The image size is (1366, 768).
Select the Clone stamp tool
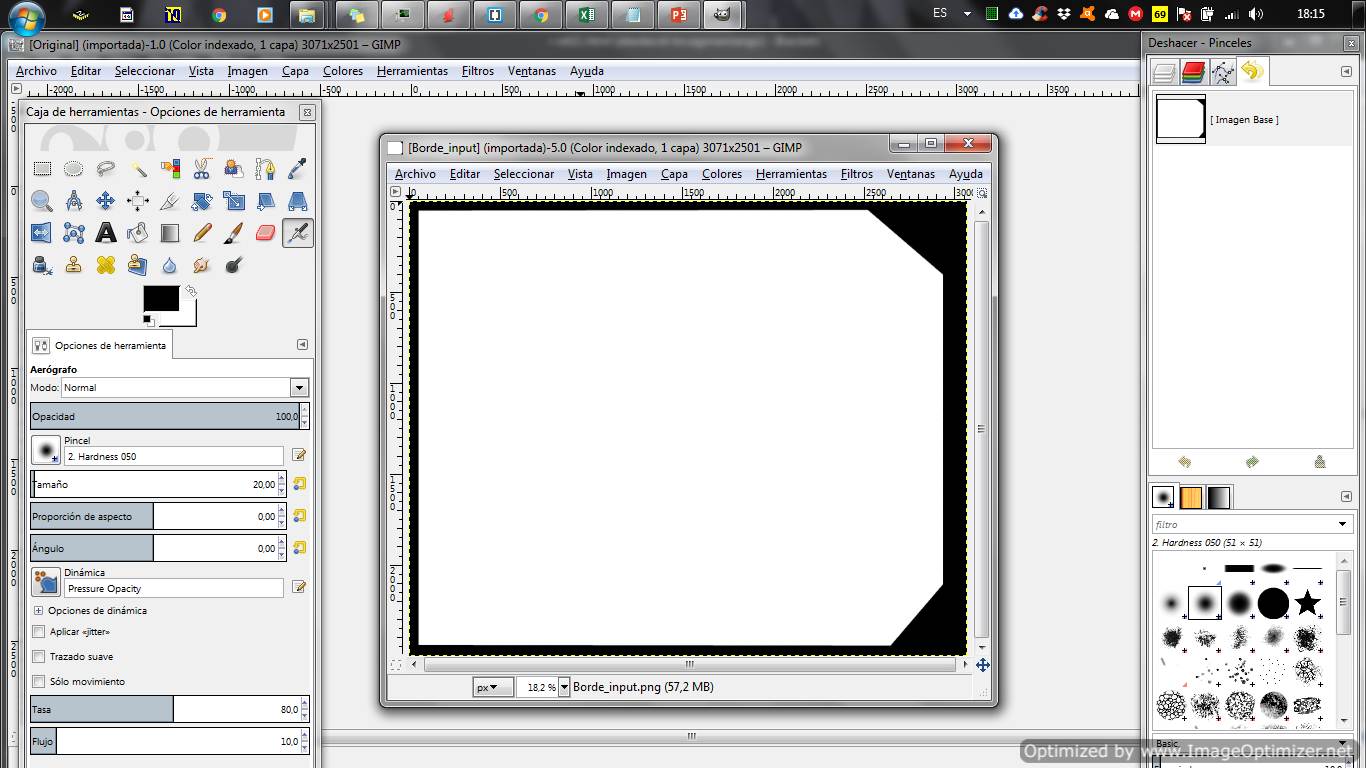[x=74, y=265]
